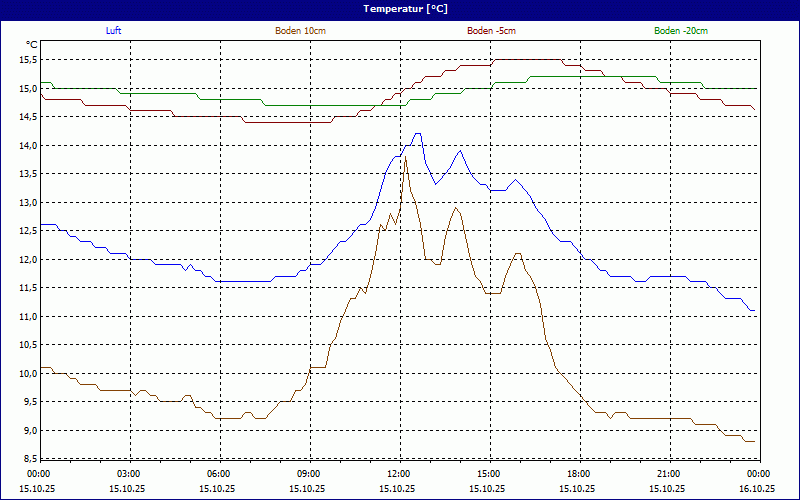Viewport: 800px width, 500px height.
Task: Select the Boden -20cm legend entry
Action: (x=681, y=31)
